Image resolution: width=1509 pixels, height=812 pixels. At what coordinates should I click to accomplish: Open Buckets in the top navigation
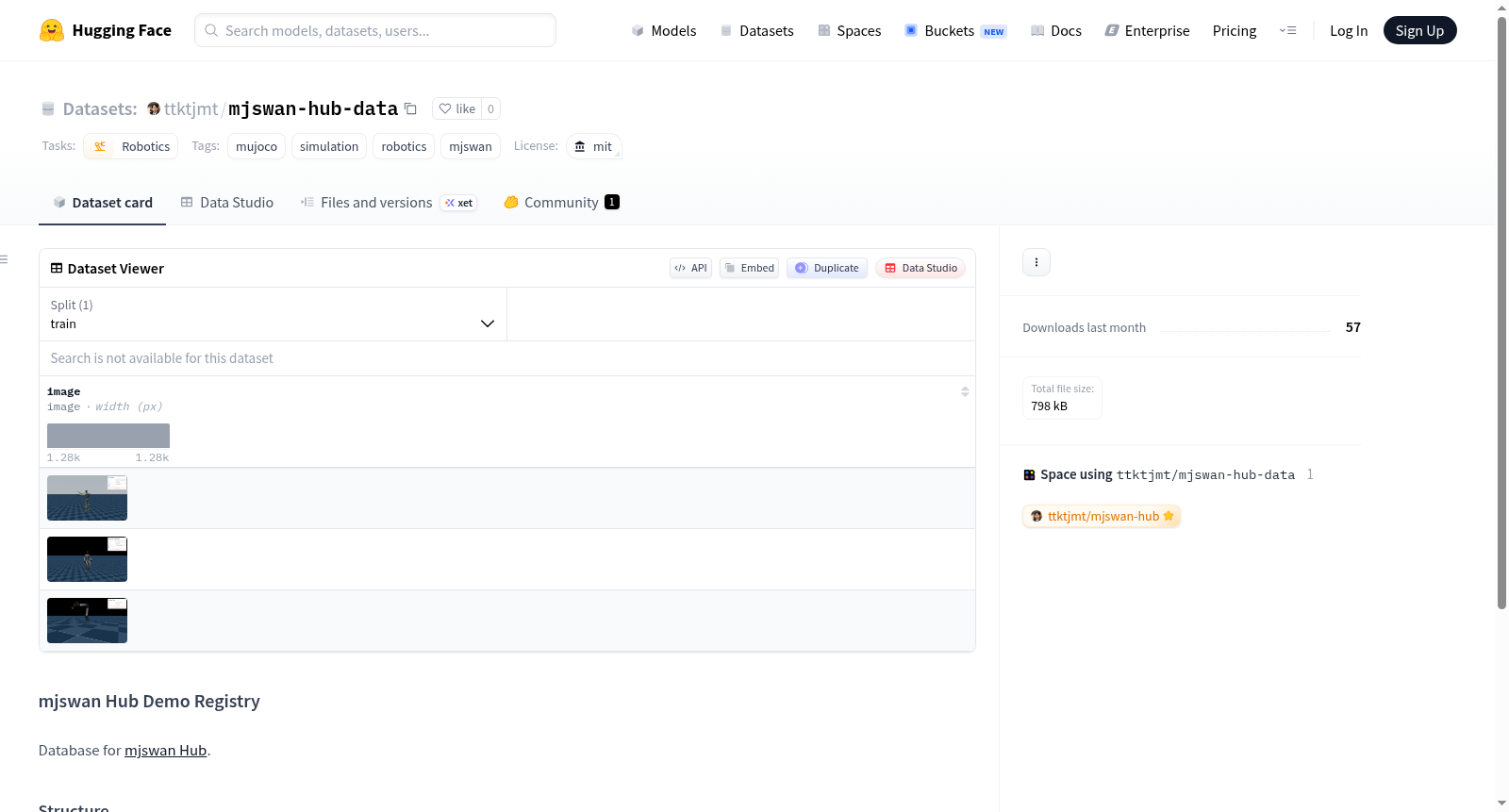coord(955,30)
